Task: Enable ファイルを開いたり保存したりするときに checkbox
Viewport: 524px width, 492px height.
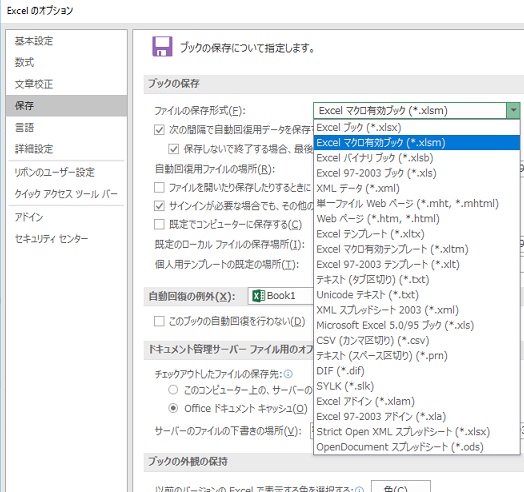Action: (159, 188)
